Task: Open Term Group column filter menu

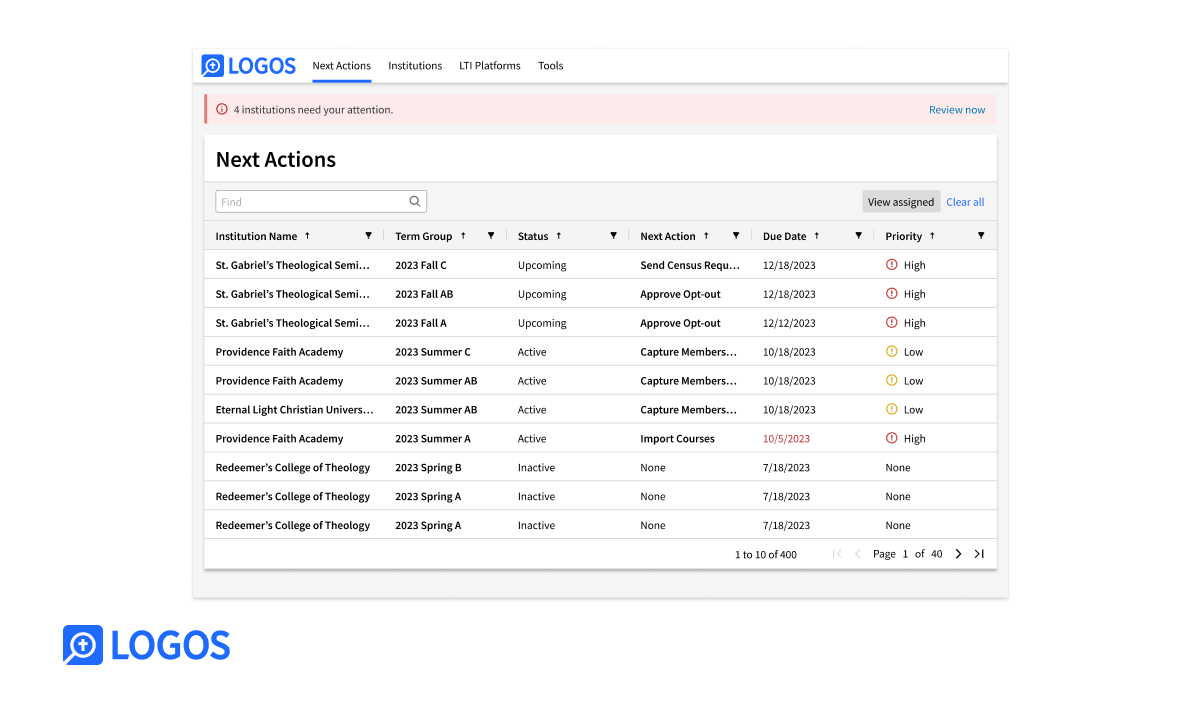Action: [x=491, y=236]
